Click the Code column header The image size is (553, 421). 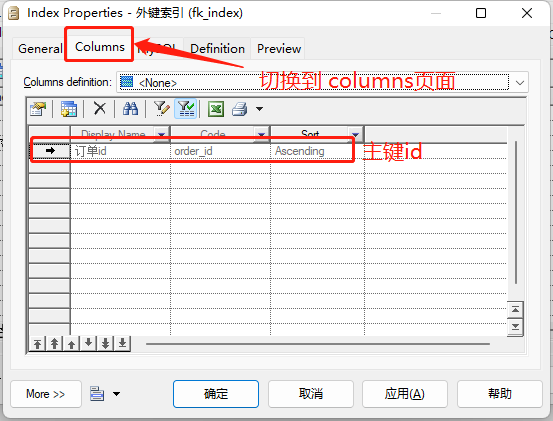pos(213,134)
